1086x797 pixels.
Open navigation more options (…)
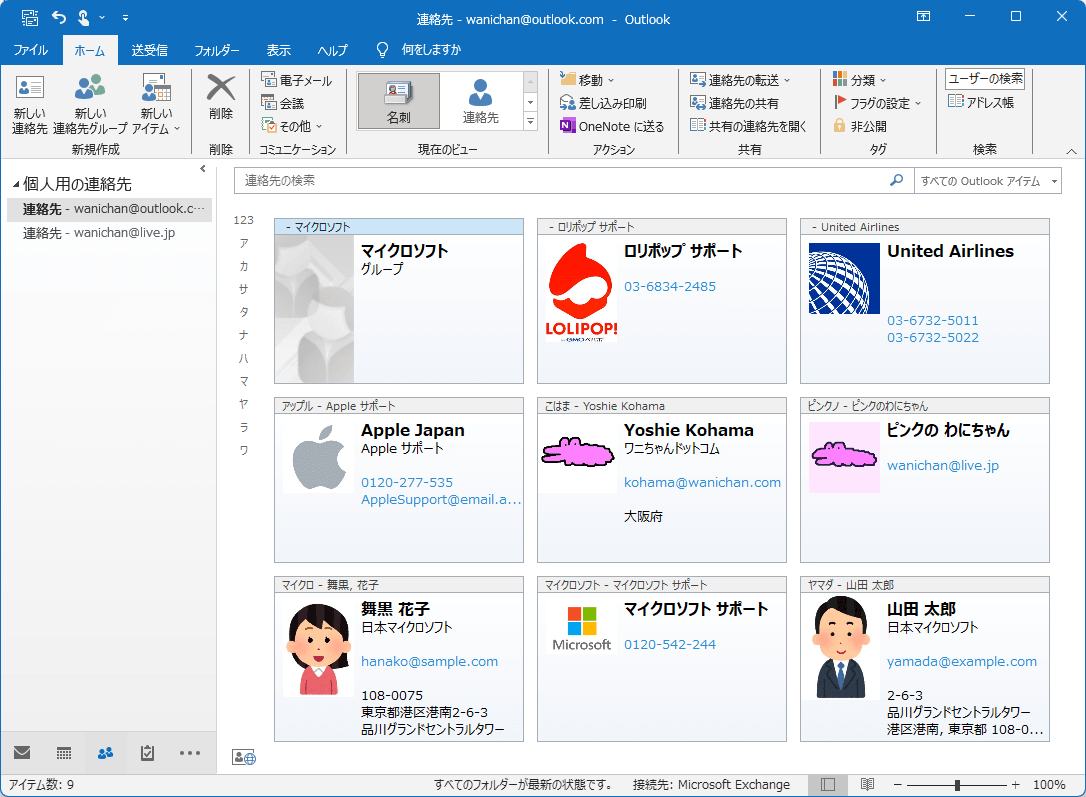coord(189,753)
